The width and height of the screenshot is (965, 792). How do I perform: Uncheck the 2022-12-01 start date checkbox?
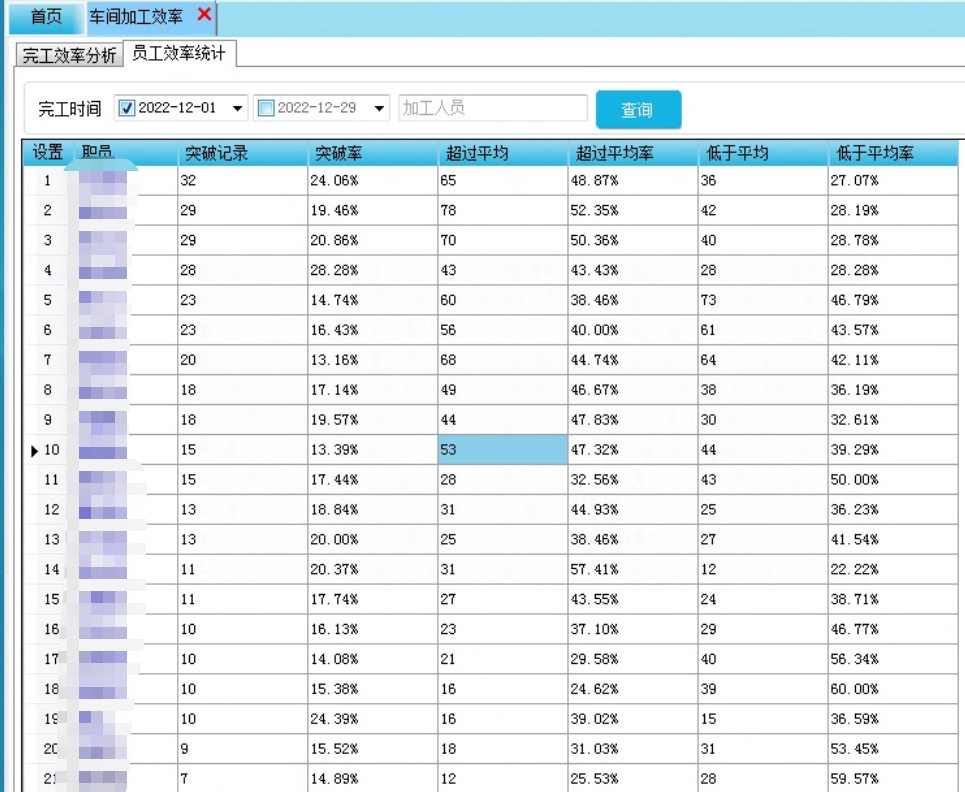(x=127, y=108)
